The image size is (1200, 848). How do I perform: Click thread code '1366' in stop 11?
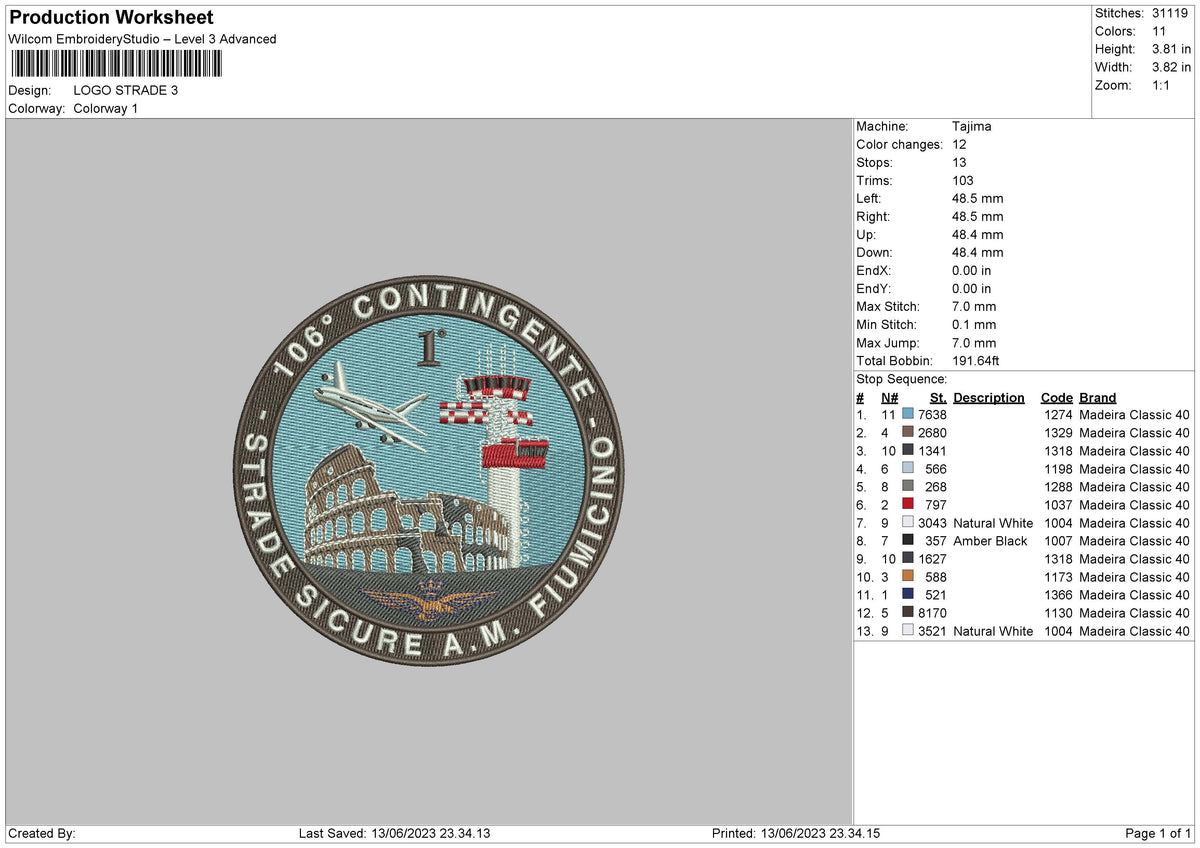[x=1058, y=594]
